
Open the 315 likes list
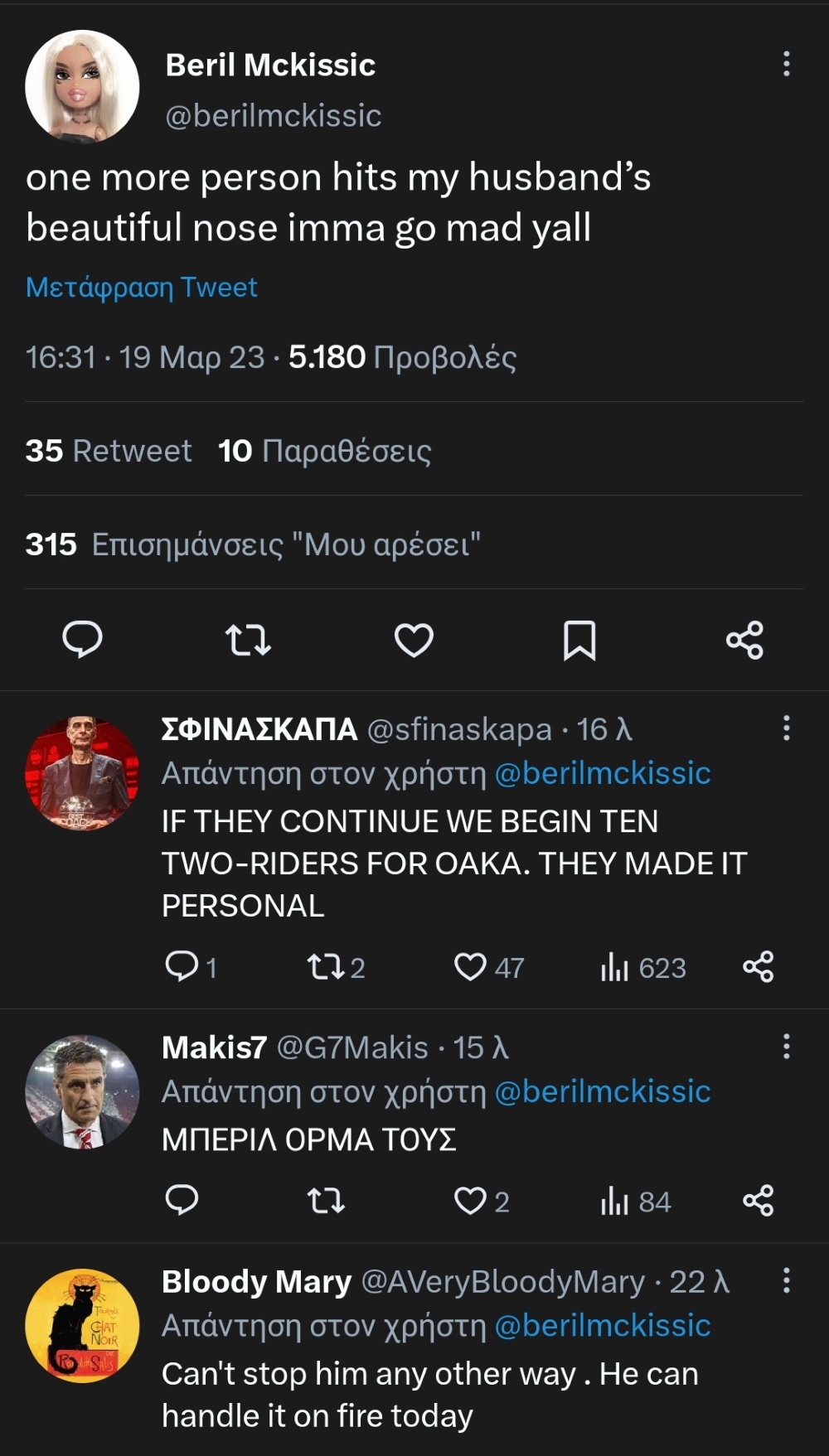pyautogui.click(x=253, y=544)
